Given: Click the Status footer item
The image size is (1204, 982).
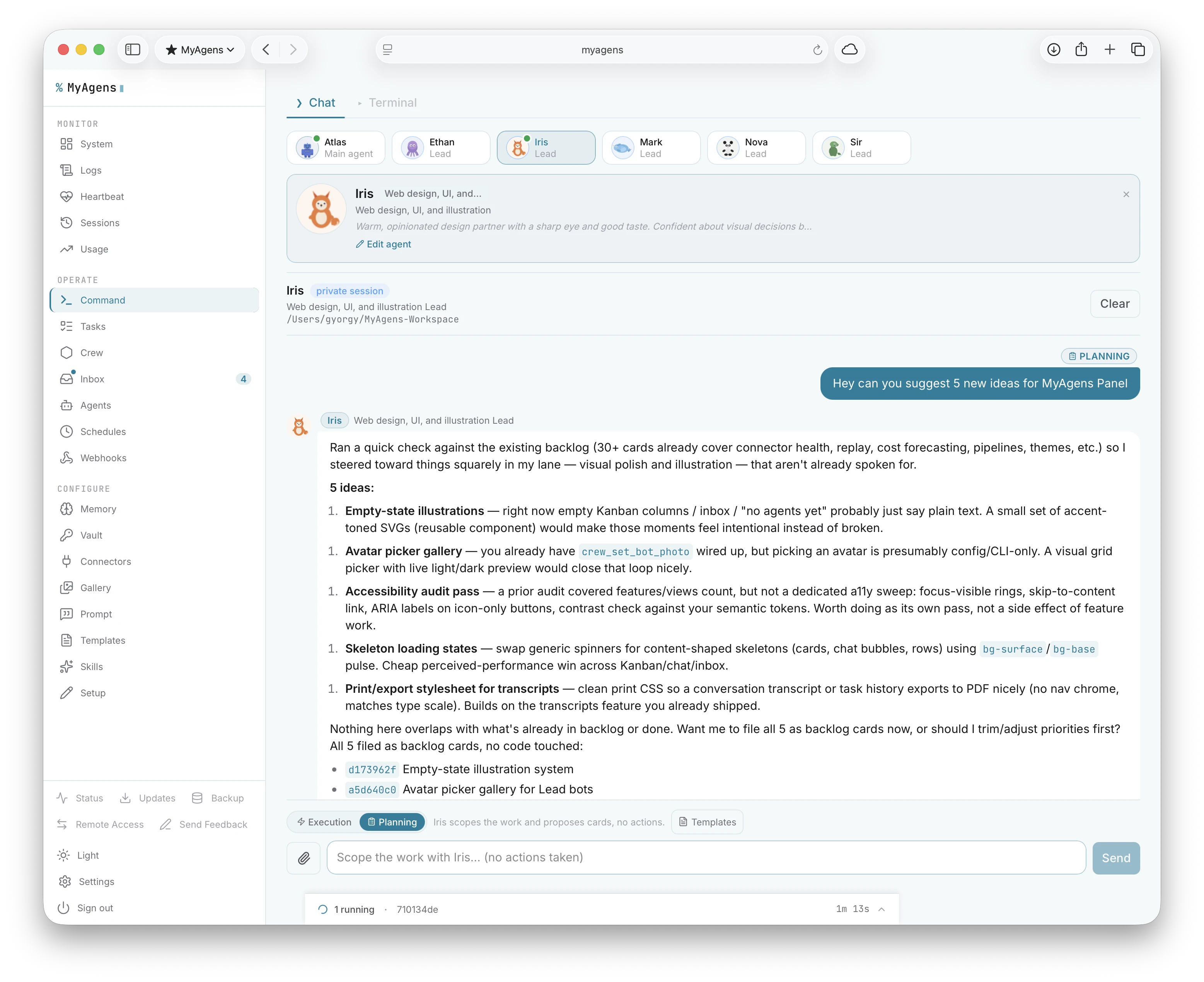Looking at the screenshot, I should coord(80,798).
